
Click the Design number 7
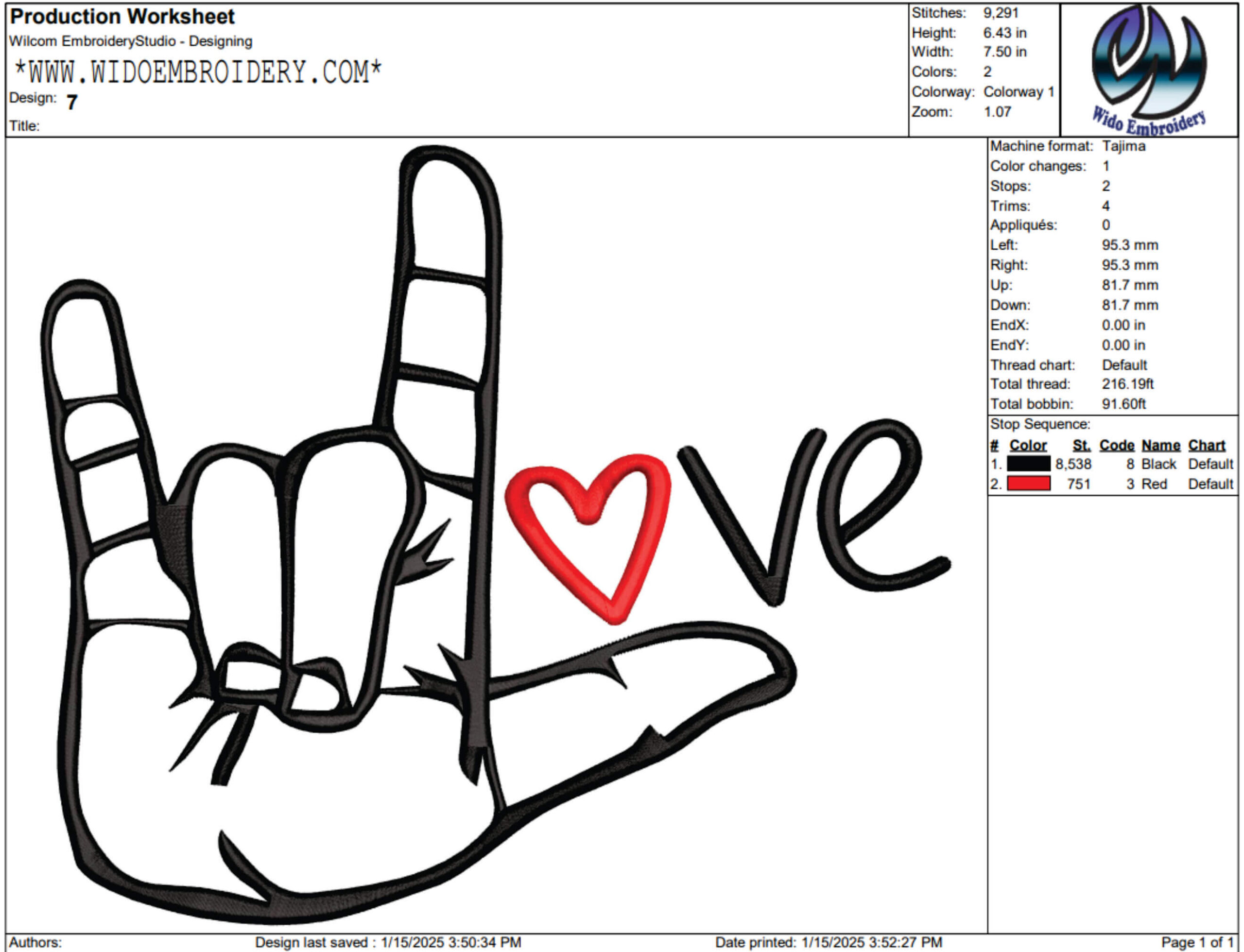click(x=71, y=103)
